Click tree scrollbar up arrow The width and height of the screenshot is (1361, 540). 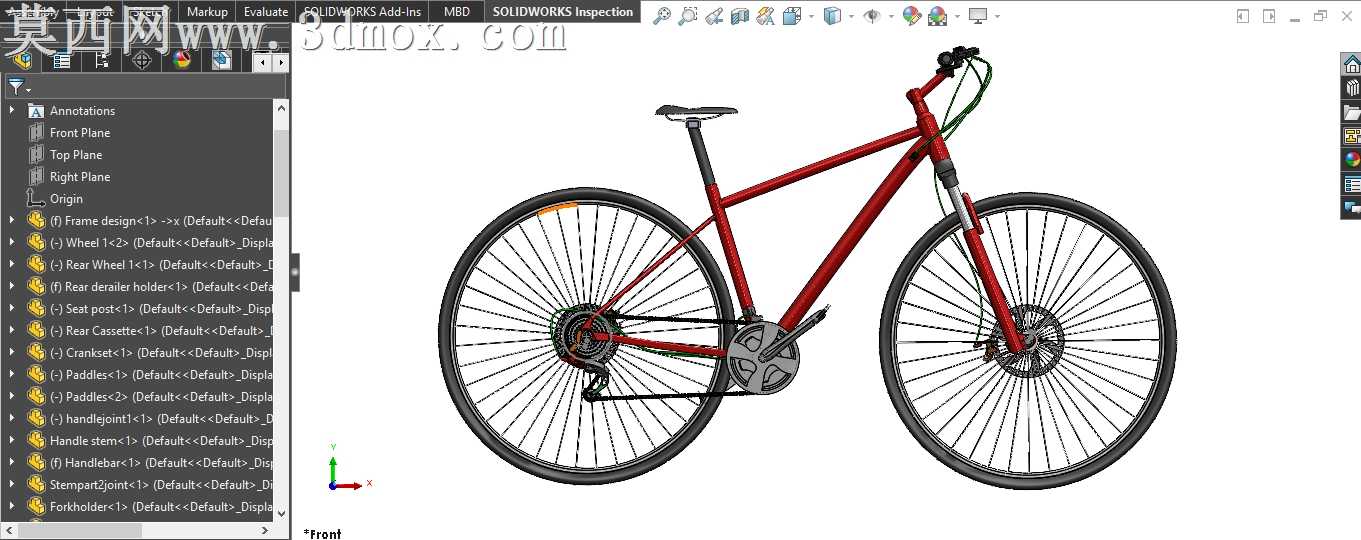281,108
